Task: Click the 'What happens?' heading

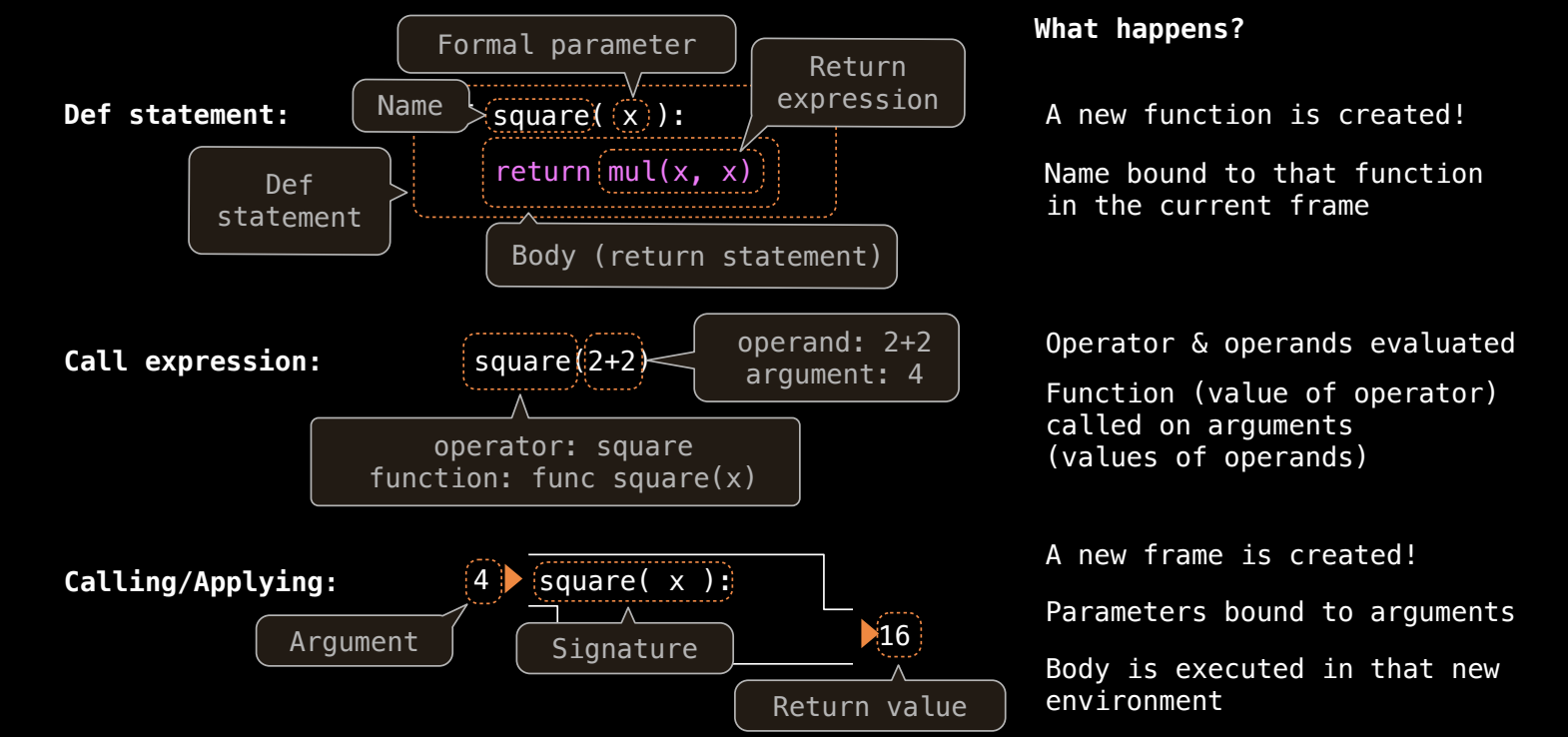Action: tap(1140, 29)
